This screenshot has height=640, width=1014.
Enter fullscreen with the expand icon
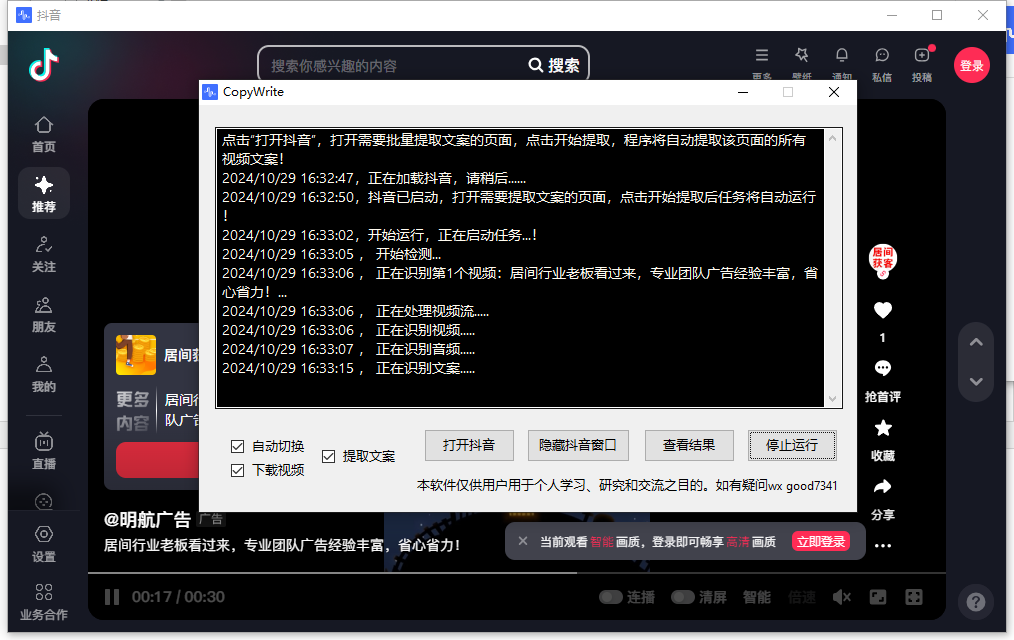click(914, 597)
